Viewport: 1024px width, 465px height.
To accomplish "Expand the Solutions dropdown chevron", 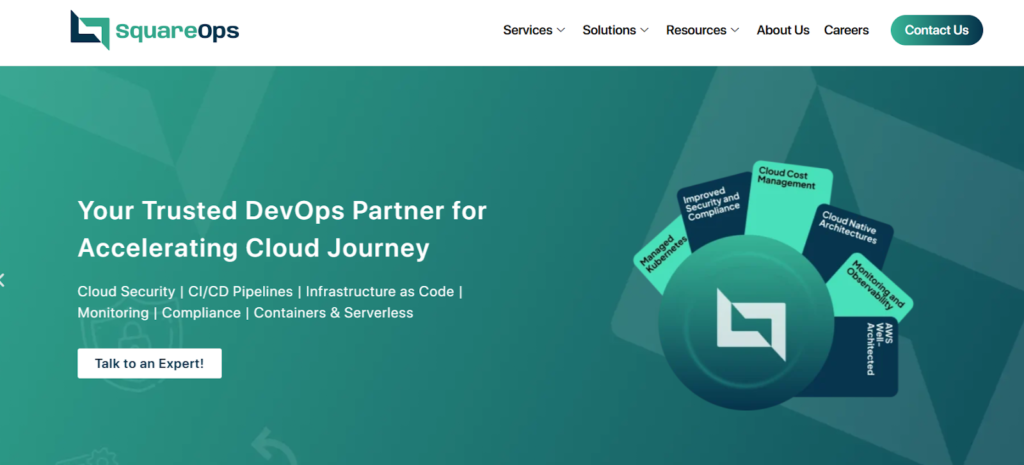I will tap(645, 30).
